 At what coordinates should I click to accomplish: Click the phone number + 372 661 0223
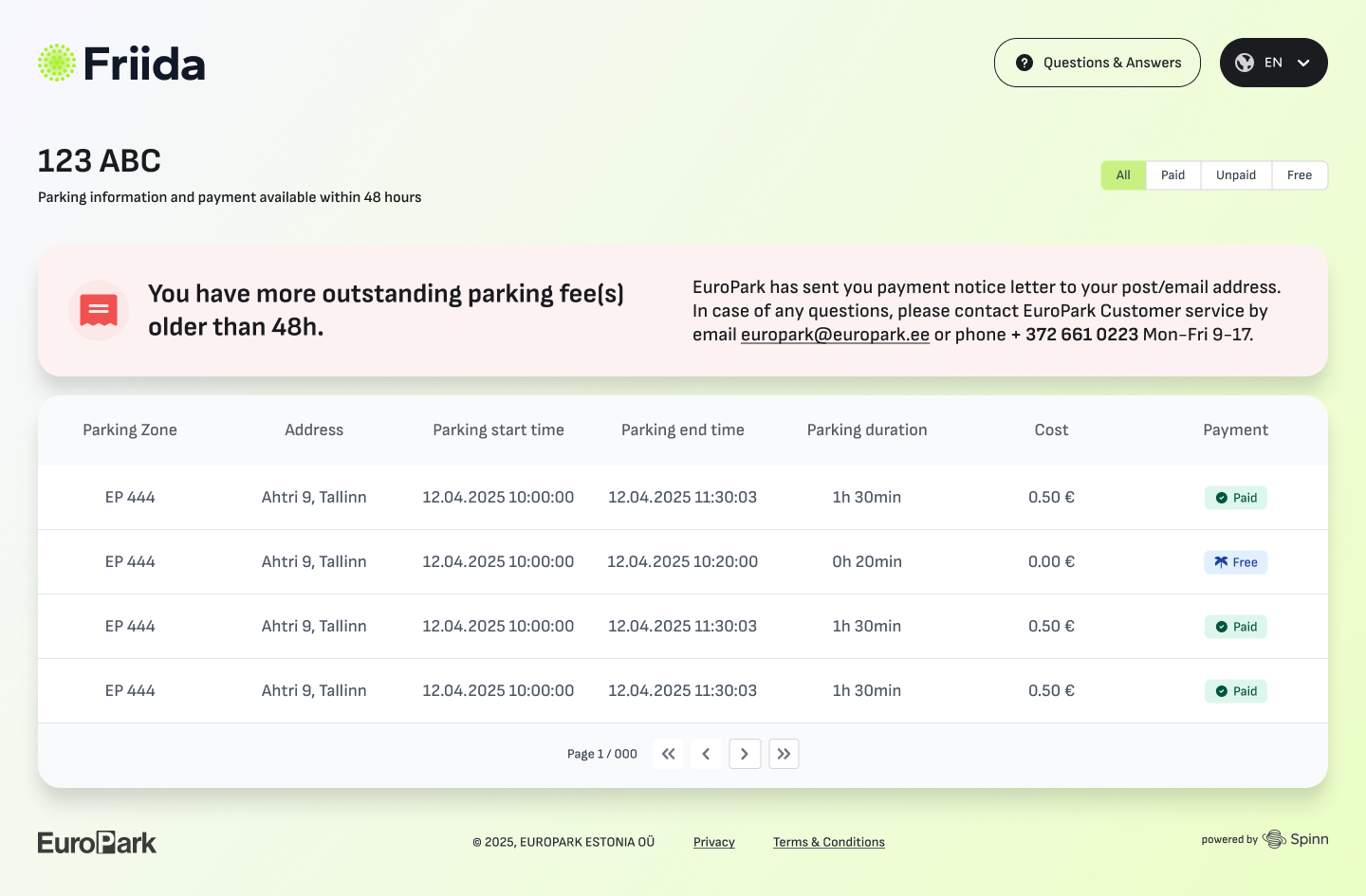(x=1075, y=335)
